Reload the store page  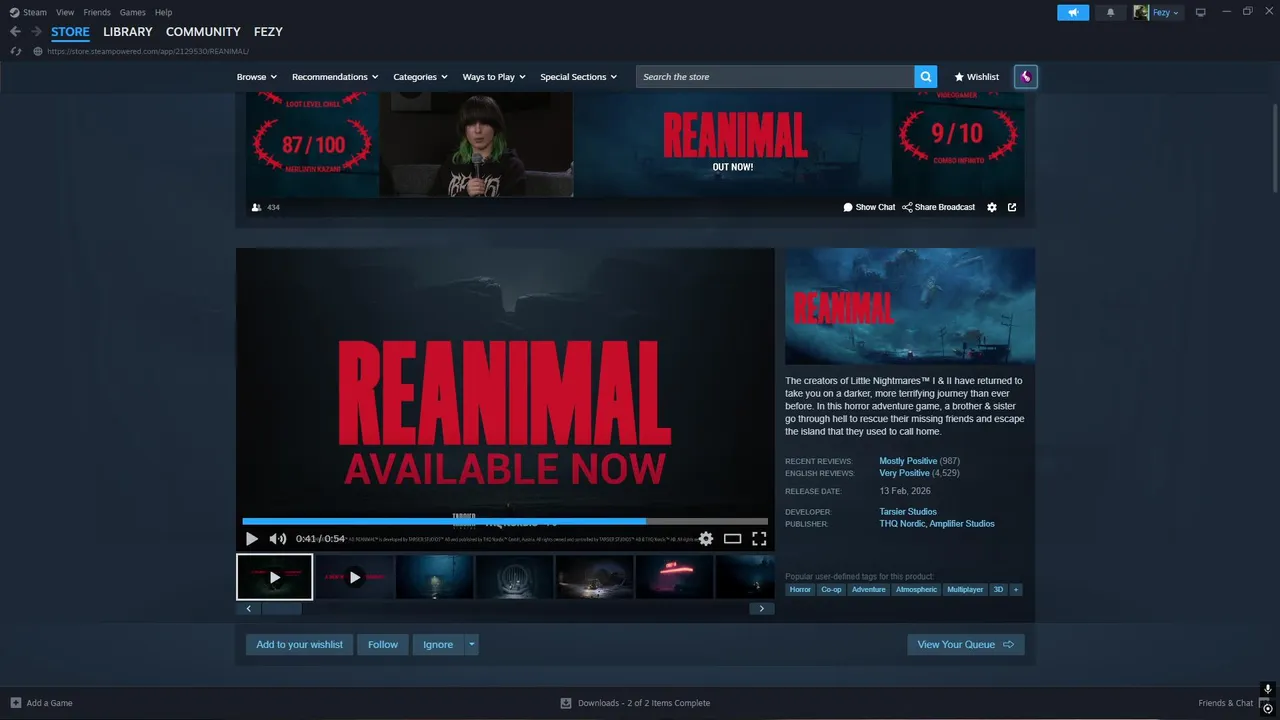15,51
